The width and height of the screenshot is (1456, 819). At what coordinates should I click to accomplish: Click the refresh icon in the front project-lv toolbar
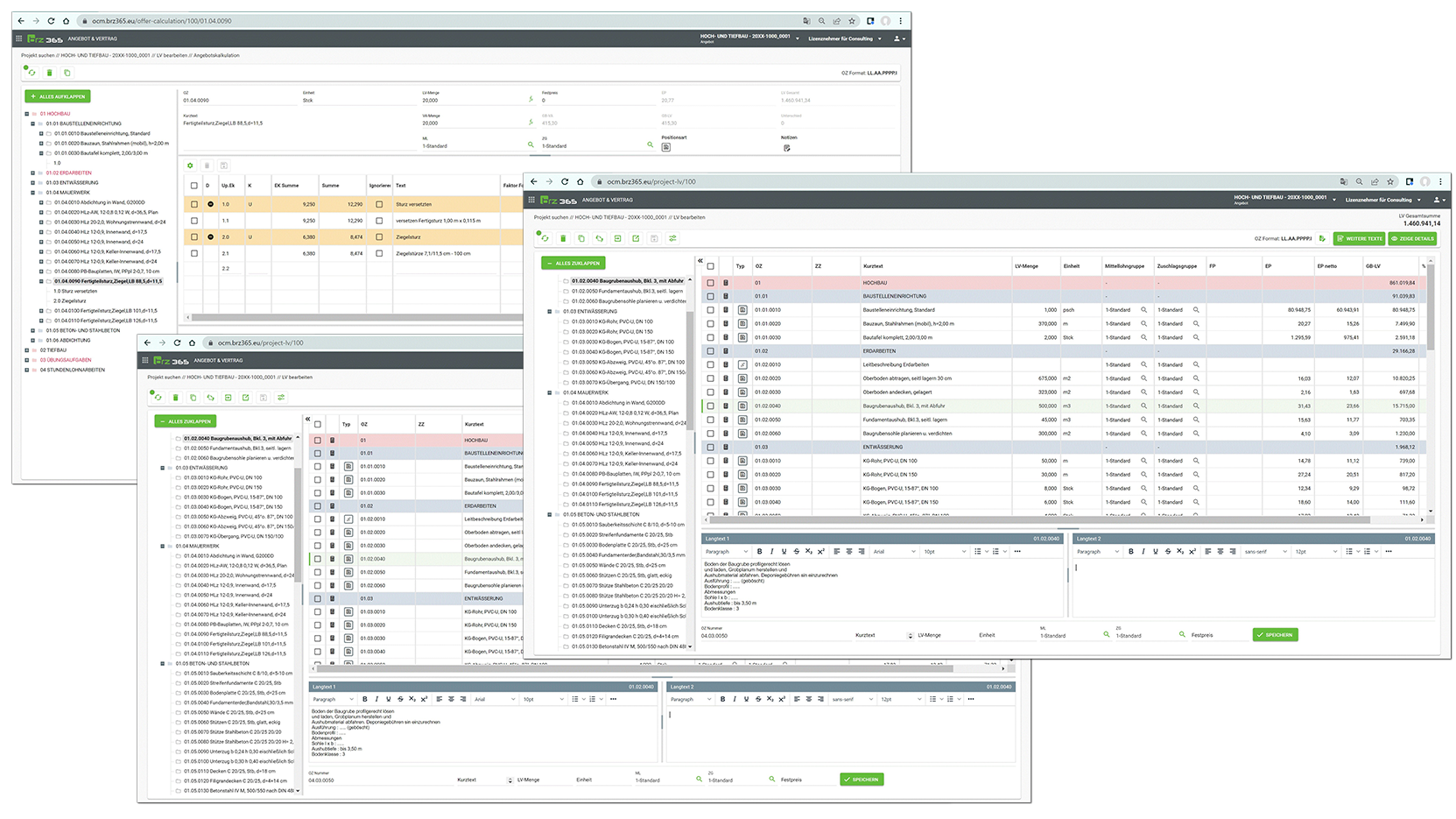click(x=545, y=238)
